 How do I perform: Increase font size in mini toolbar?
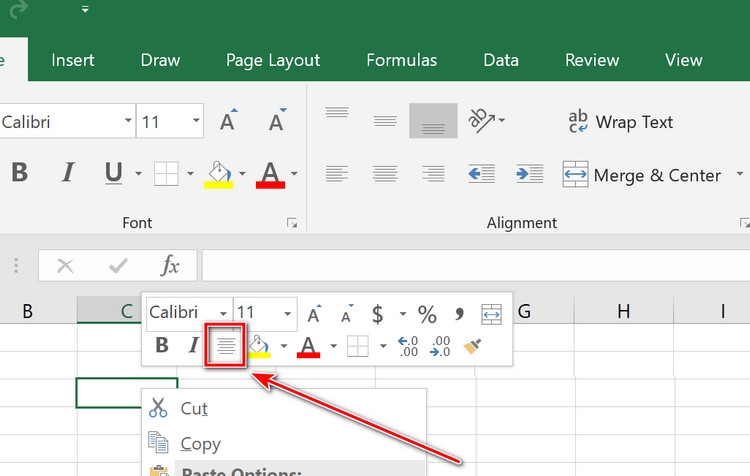(314, 313)
